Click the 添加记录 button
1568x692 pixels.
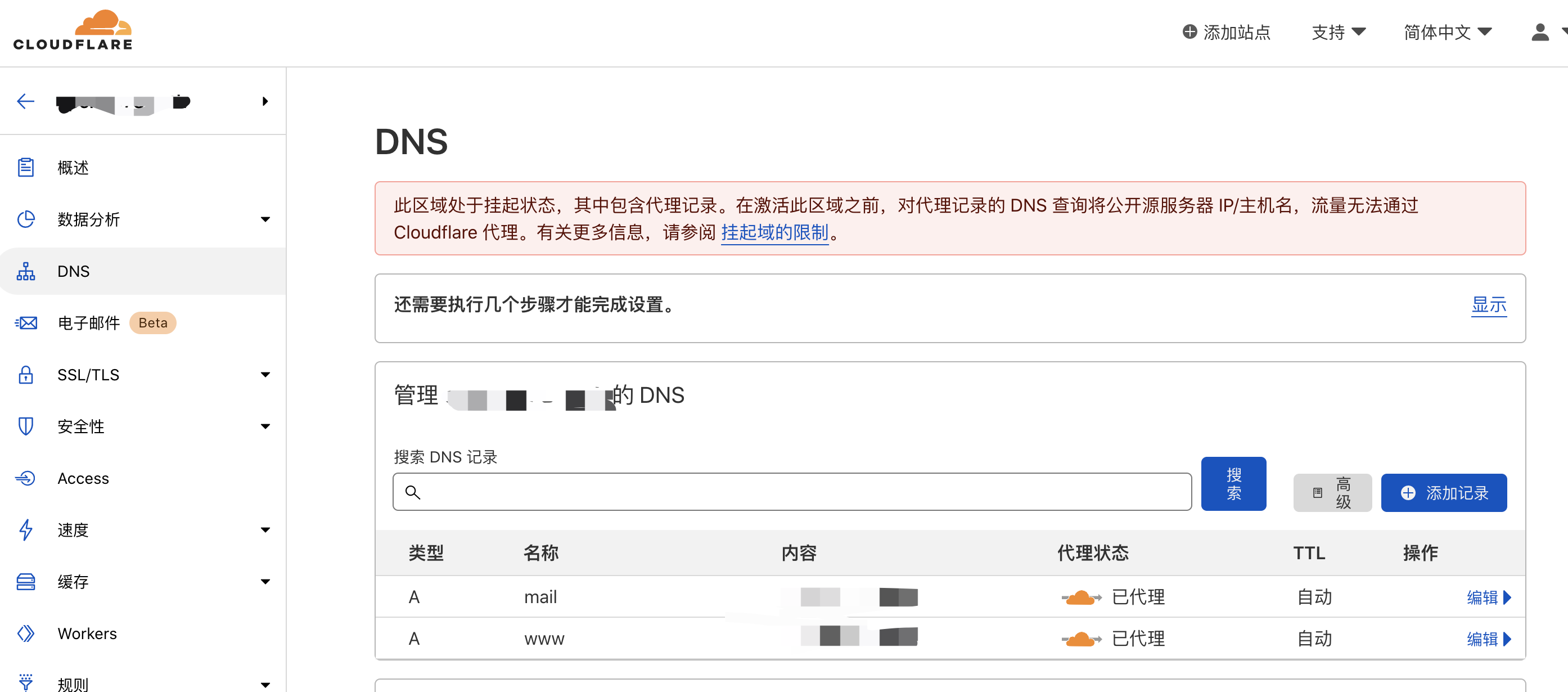[1443, 492]
